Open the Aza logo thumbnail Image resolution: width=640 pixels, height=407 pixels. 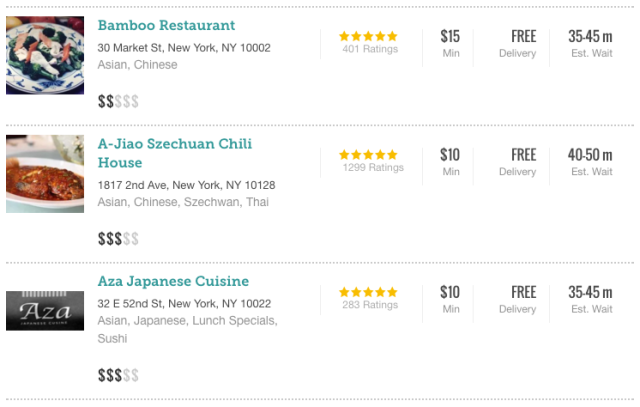coord(45,310)
